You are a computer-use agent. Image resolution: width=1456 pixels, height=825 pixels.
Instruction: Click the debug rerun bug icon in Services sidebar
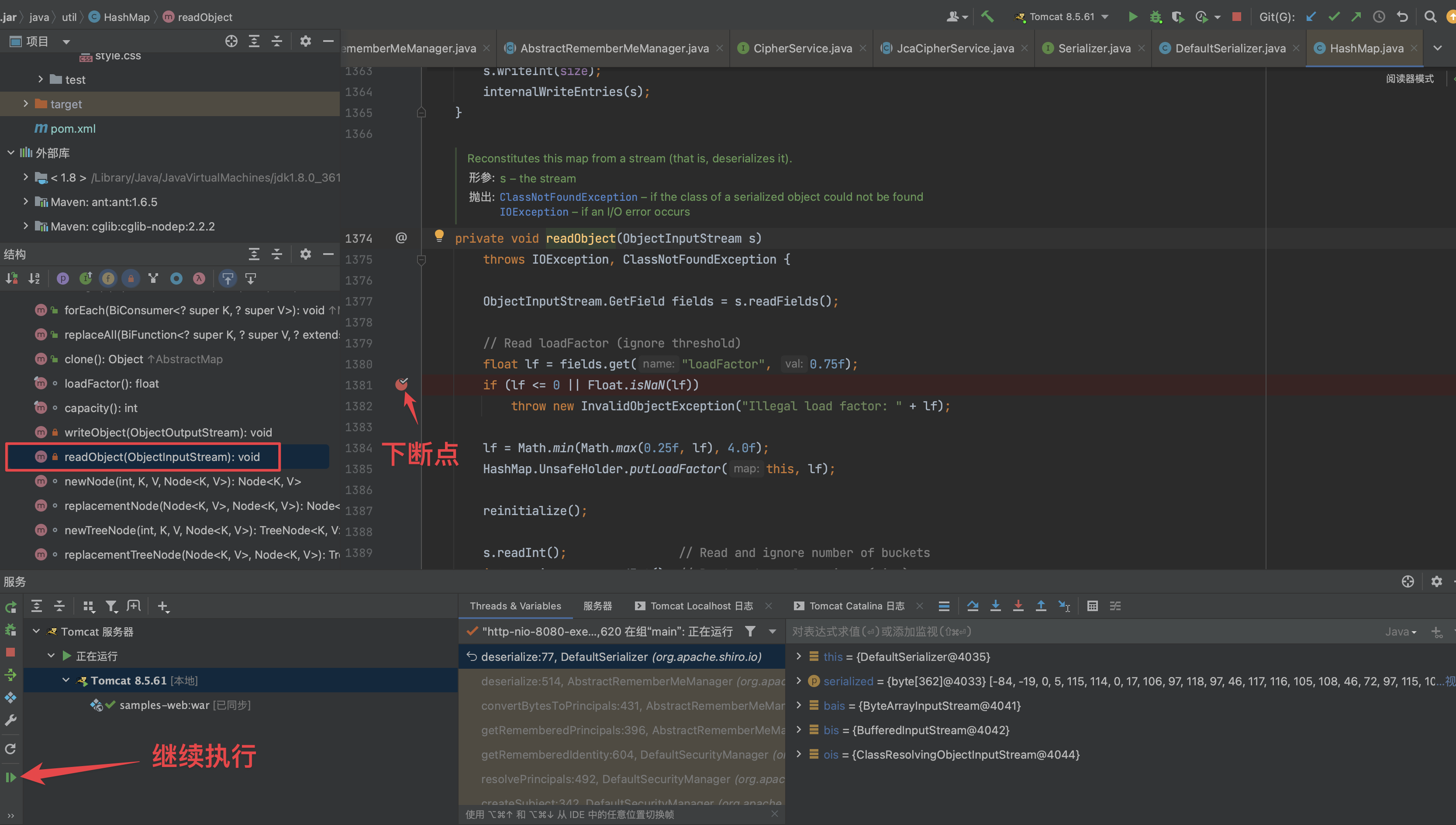[x=10, y=629]
